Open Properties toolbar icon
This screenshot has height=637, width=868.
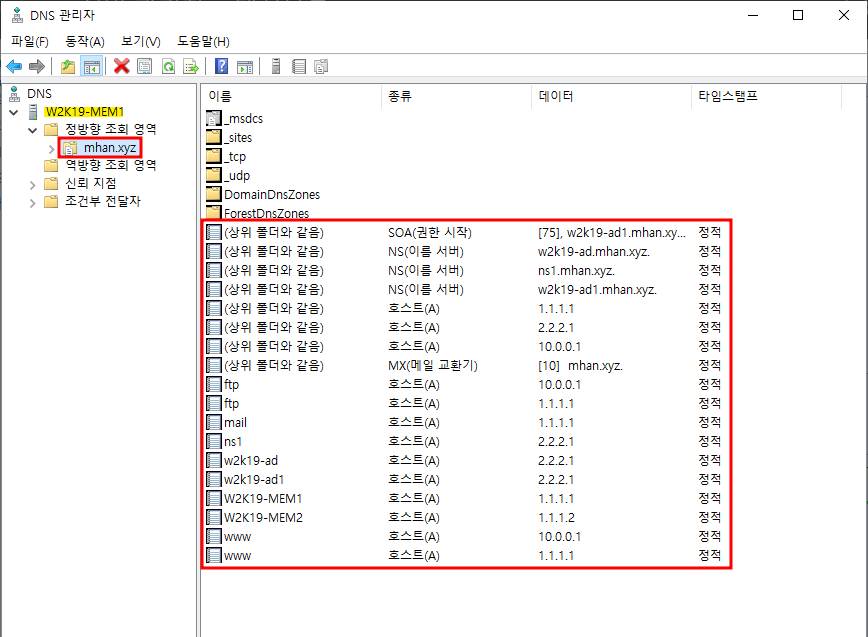(144, 67)
